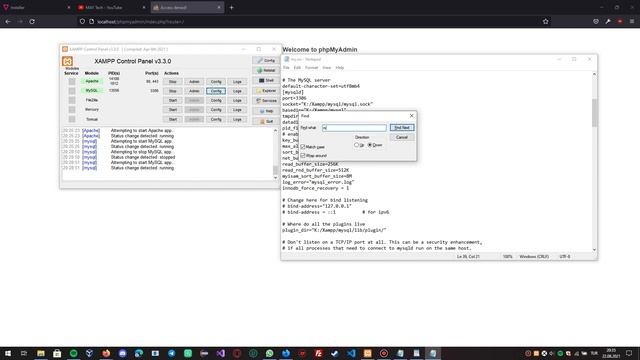
Task: Open Services from the XAMPP side buttons
Action: coord(266,100)
